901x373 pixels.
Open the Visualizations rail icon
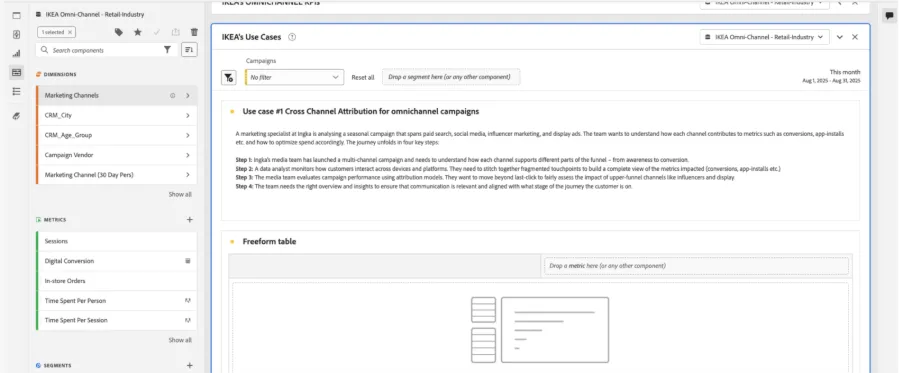(16, 53)
